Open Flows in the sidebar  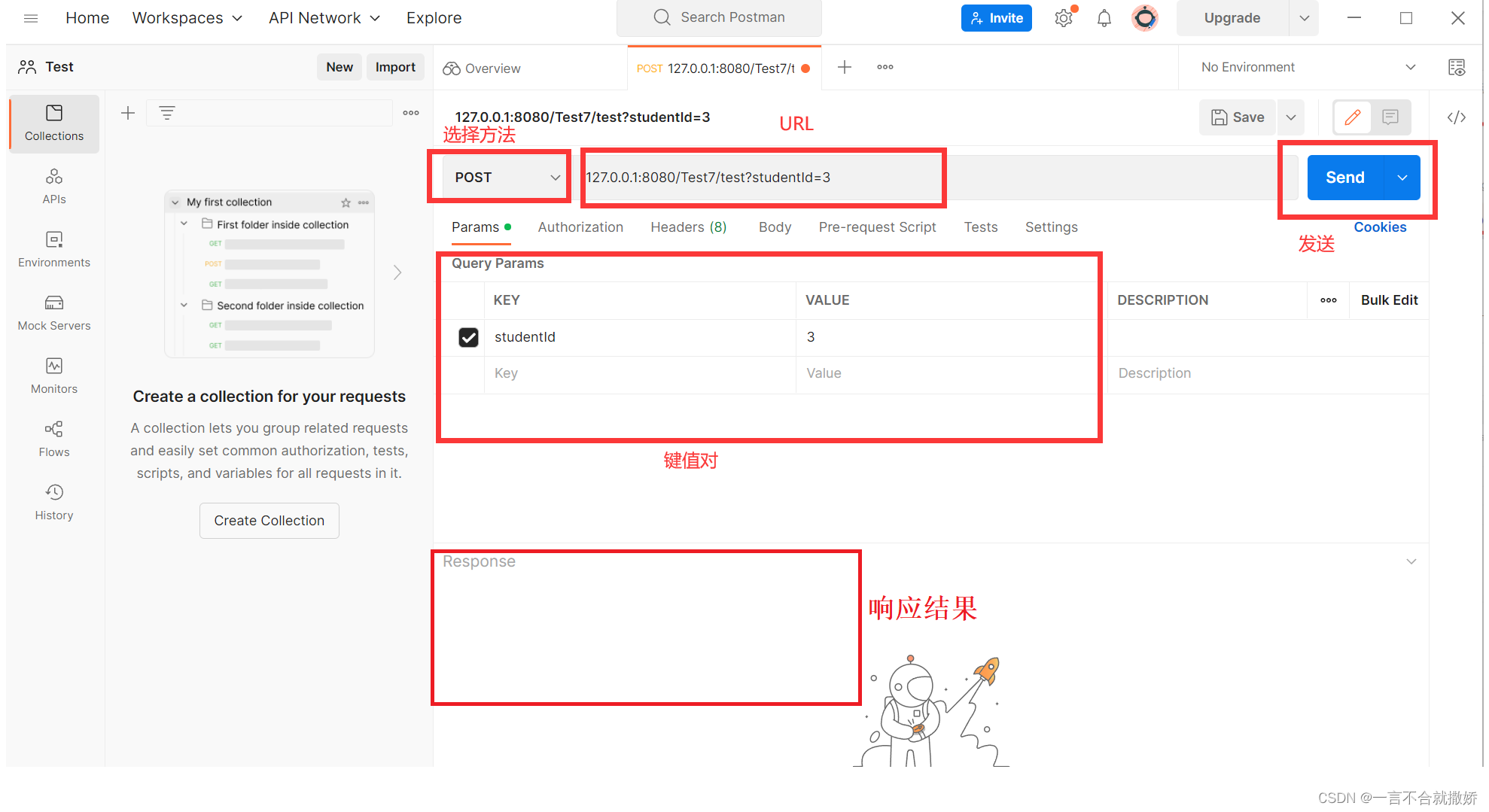coord(54,439)
